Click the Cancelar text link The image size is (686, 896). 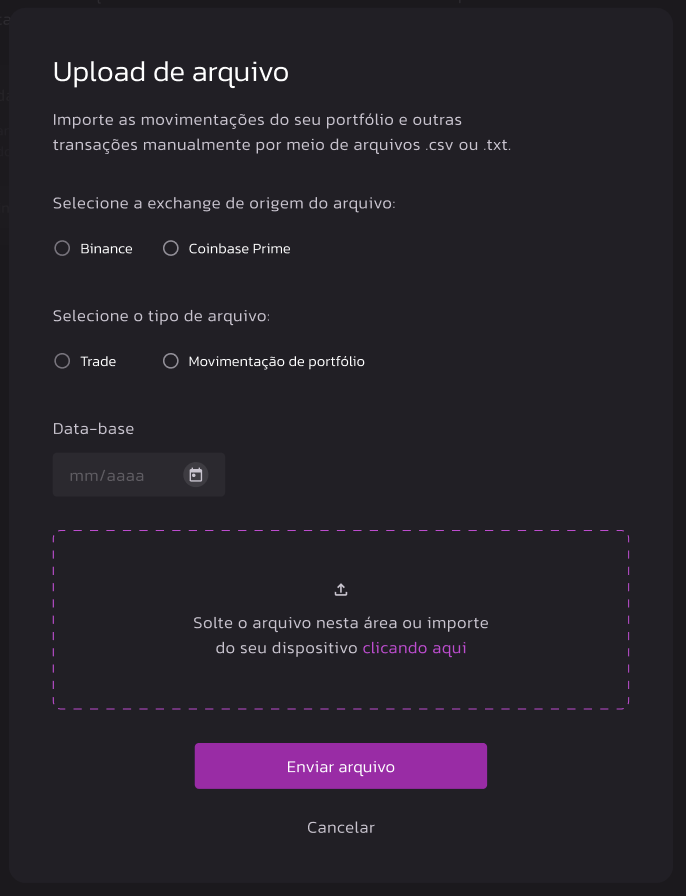340,827
